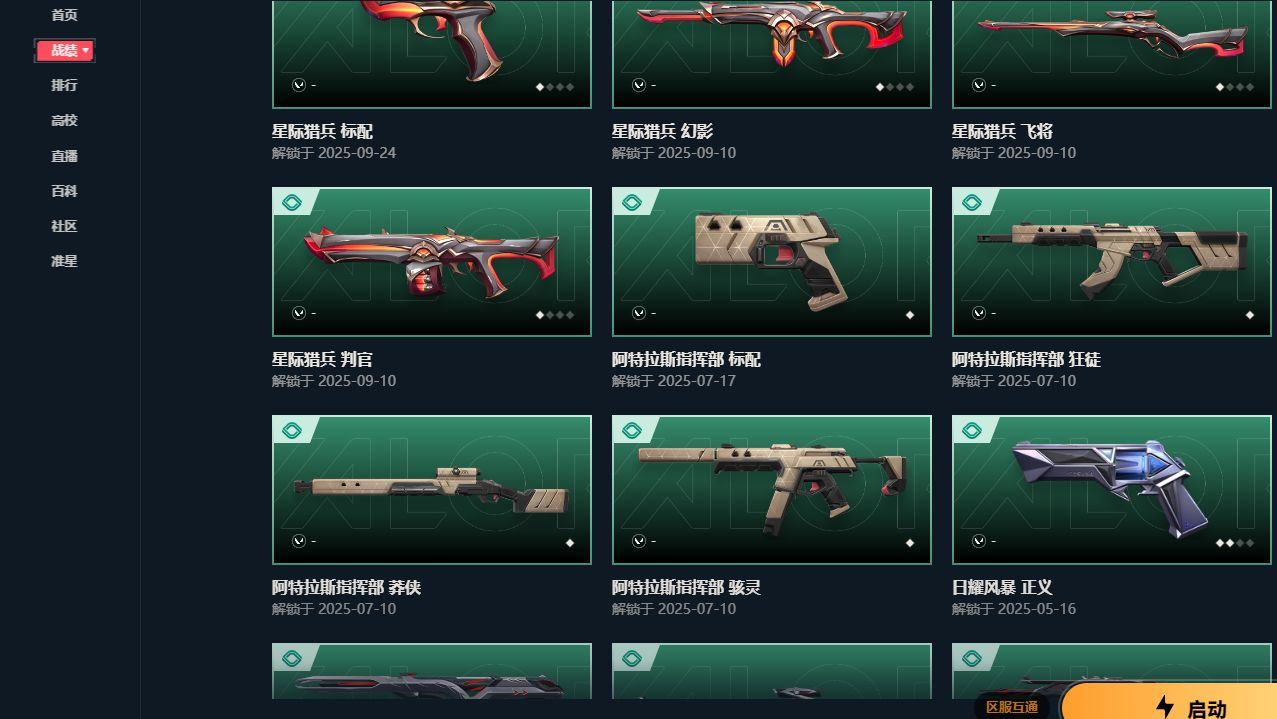The image size is (1277, 719).
Task: Click the tier badge icon on 日耀风暴 正义 card
Action: pos(971,431)
